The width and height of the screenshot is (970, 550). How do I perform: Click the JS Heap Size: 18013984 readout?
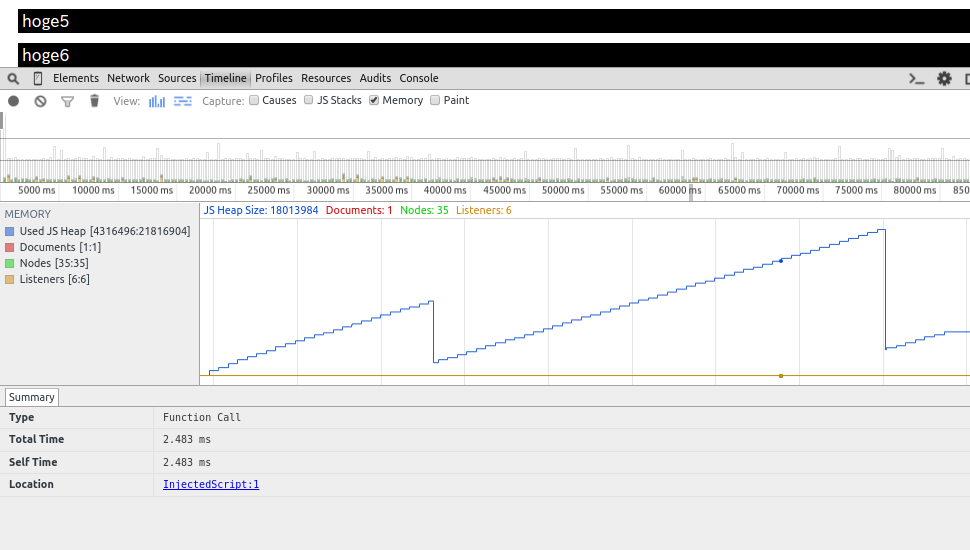click(x=261, y=210)
